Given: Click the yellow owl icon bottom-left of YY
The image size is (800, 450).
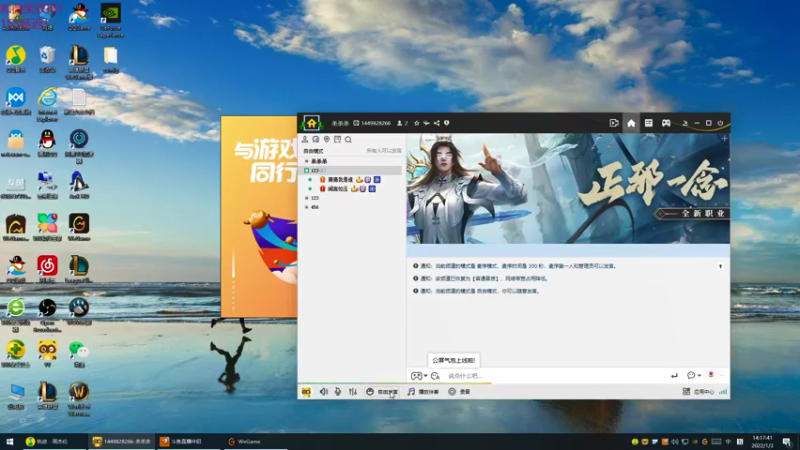Looking at the screenshot, I should (306, 392).
